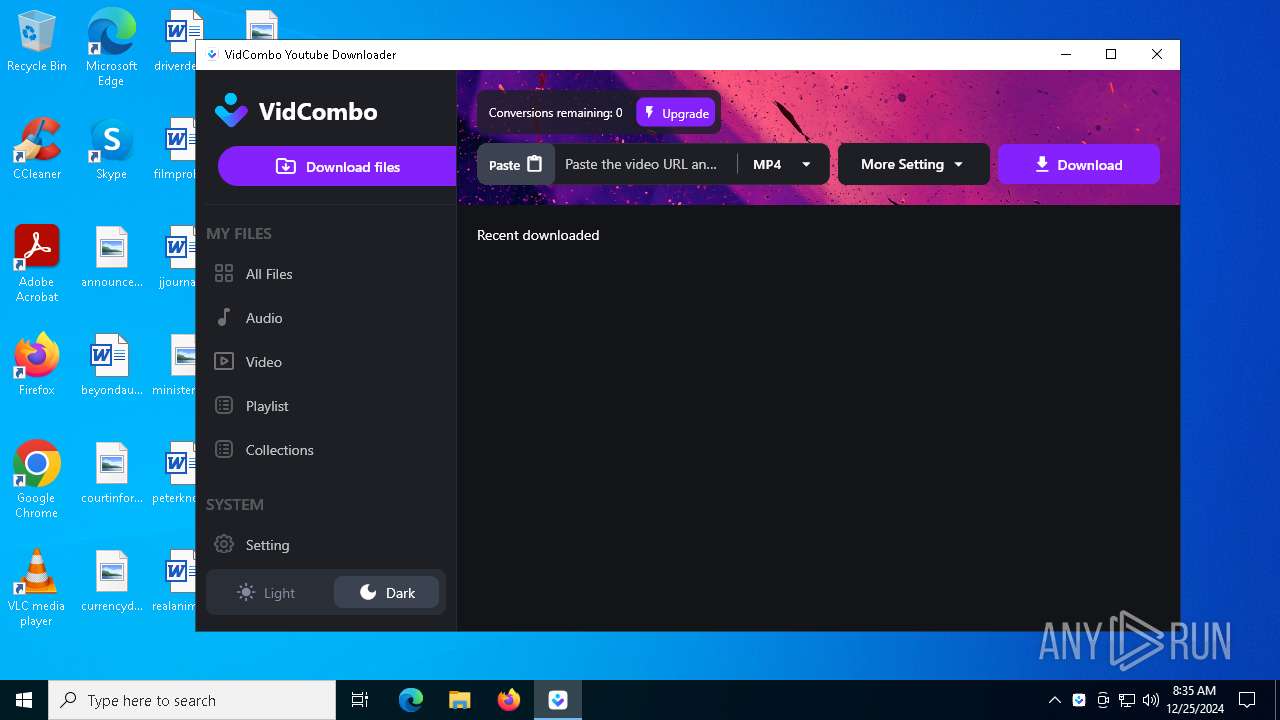
Task: Click the Collections list icon
Action: click(x=224, y=449)
